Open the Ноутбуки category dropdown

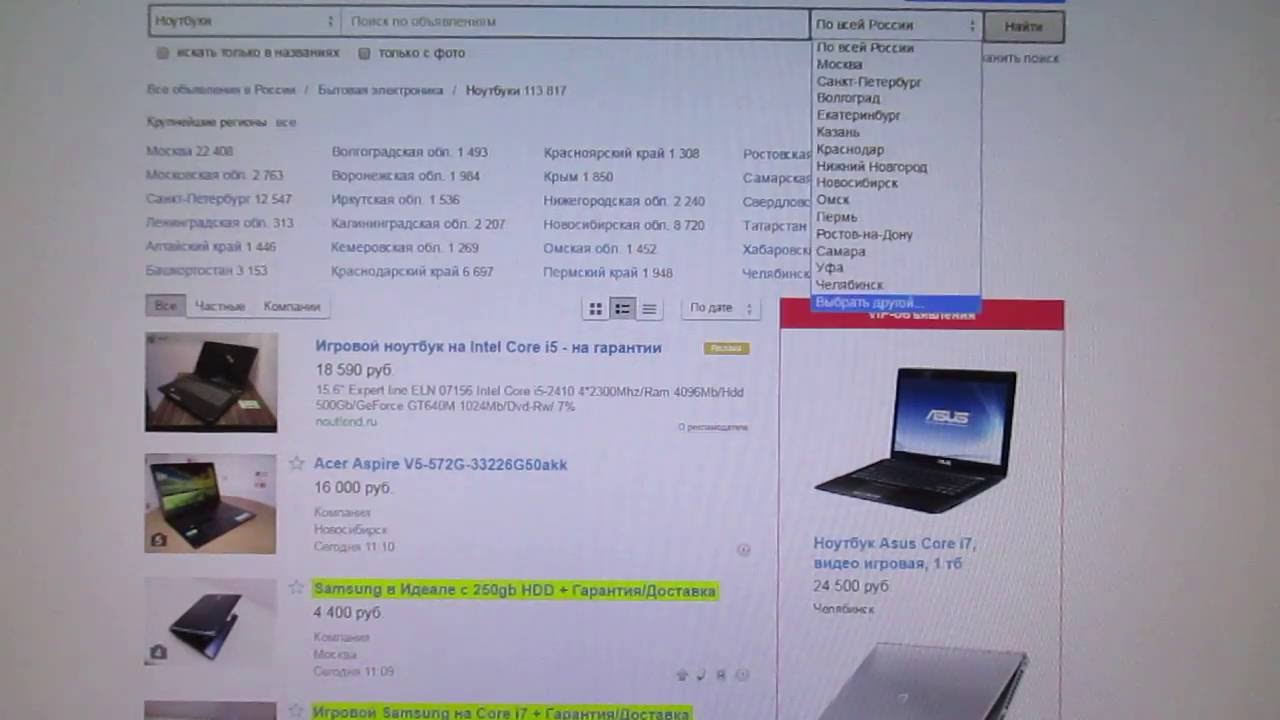point(244,21)
